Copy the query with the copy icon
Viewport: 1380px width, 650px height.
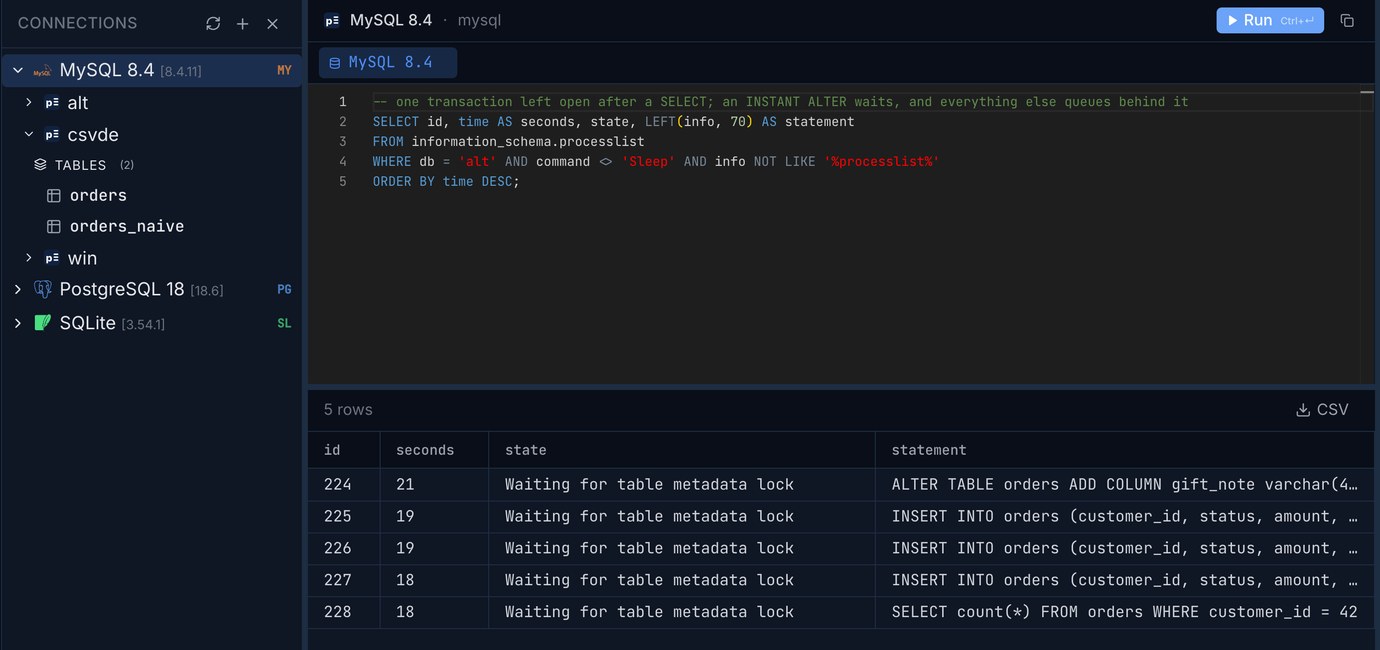(x=1347, y=20)
